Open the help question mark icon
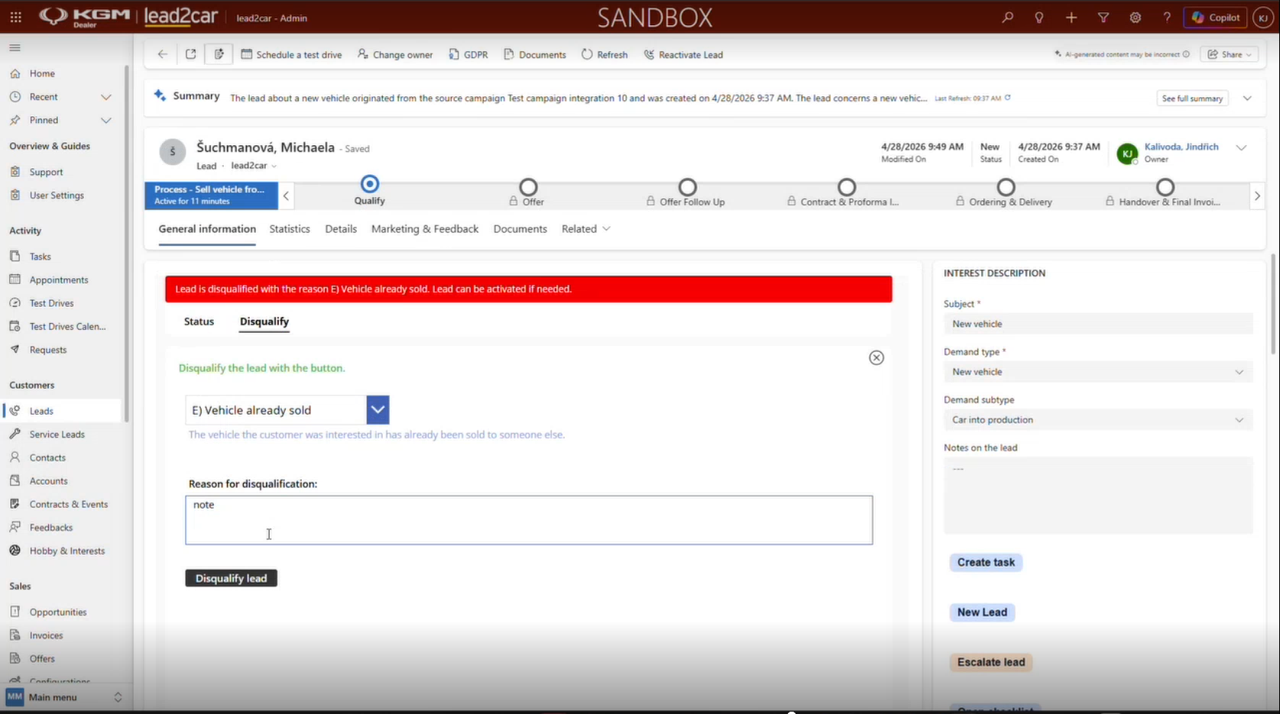The image size is (1280, 714). tap(1167, 17)
